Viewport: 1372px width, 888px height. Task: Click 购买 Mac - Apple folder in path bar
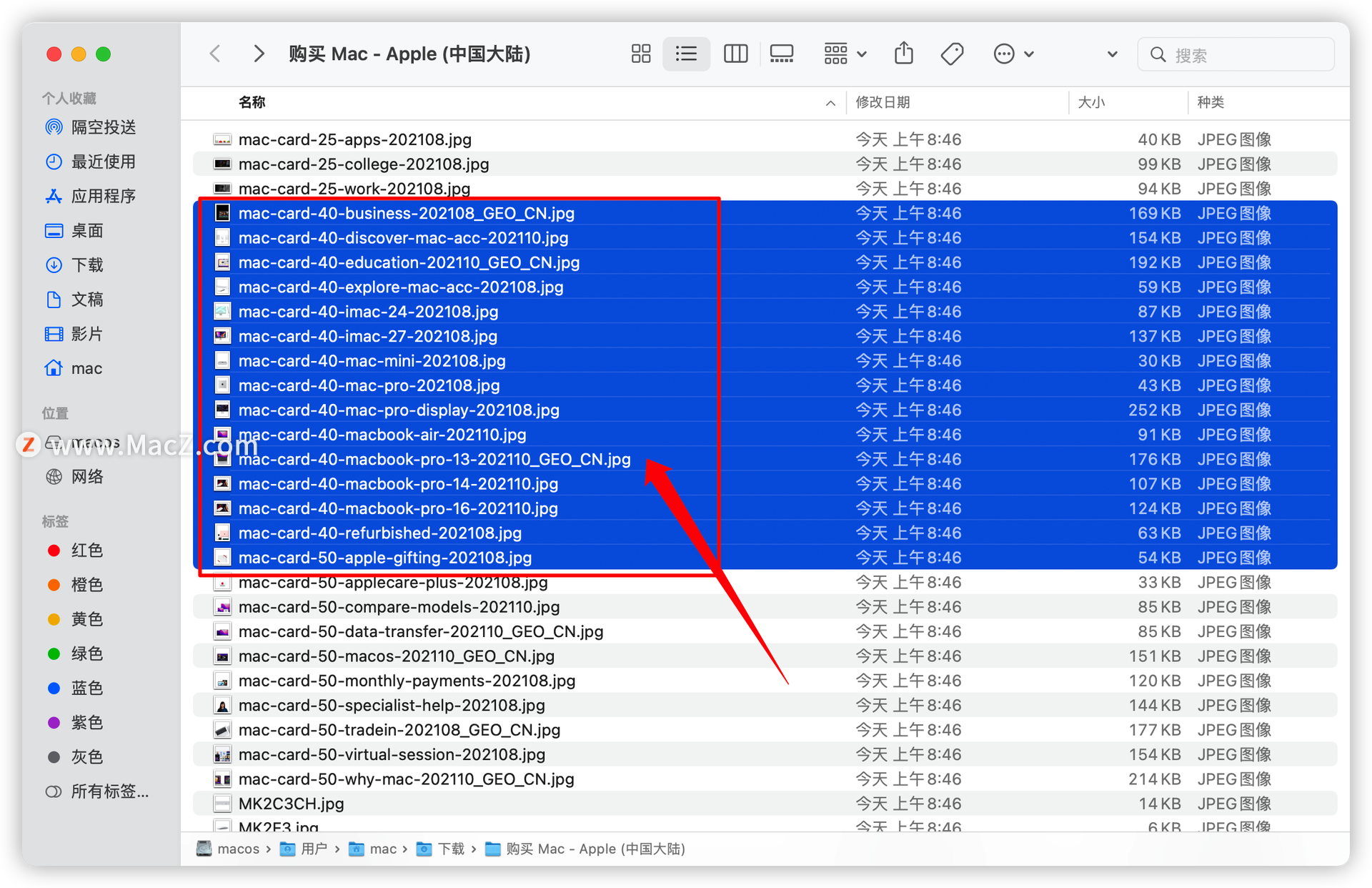pos(585,849)
